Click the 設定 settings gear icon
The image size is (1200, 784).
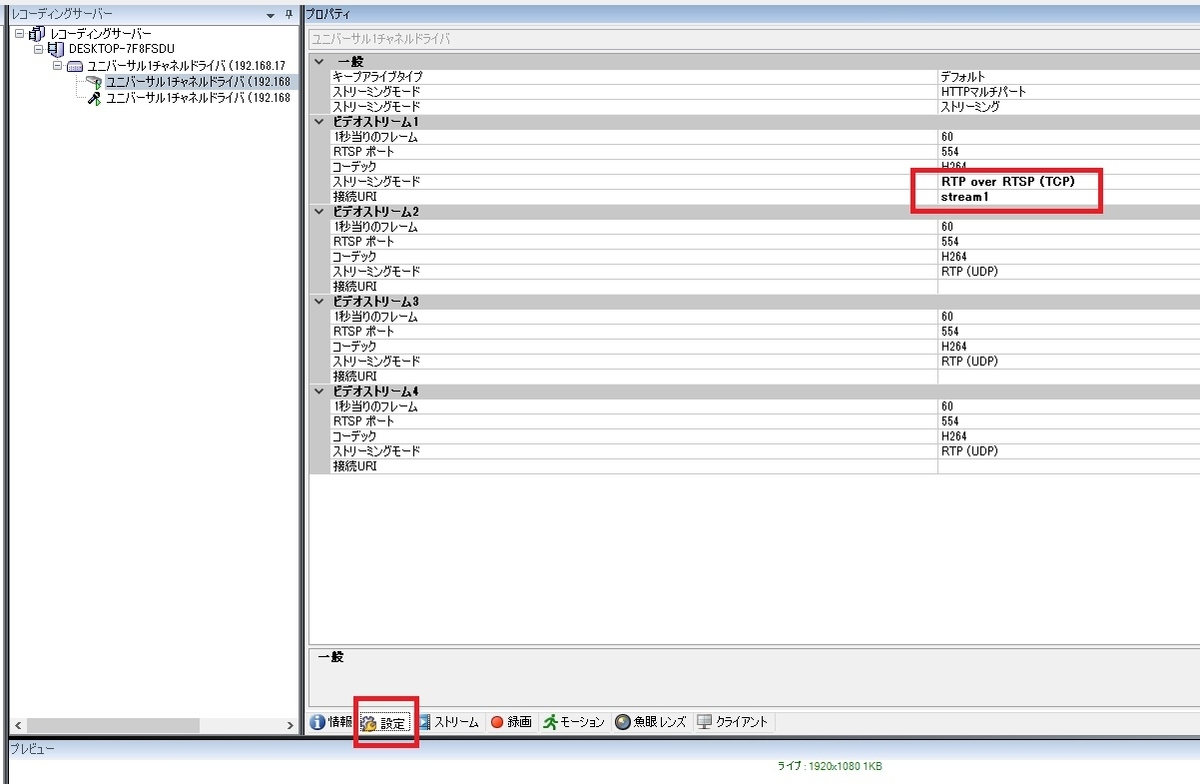point(367,721)
